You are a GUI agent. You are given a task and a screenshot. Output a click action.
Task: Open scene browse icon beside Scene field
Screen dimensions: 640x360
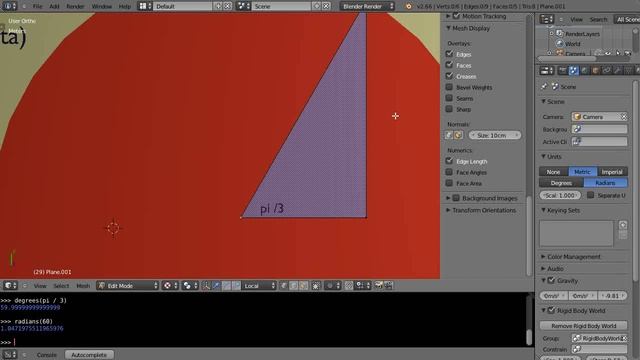[243, 6]
